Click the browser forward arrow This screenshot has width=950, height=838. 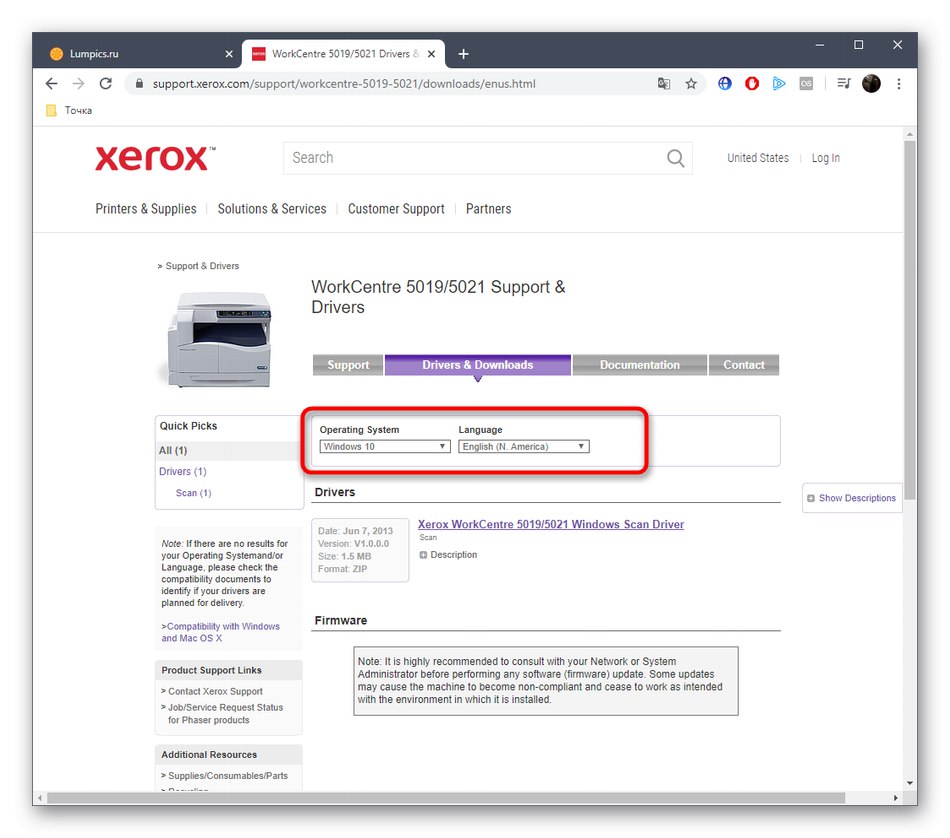(x=78, y=84)
